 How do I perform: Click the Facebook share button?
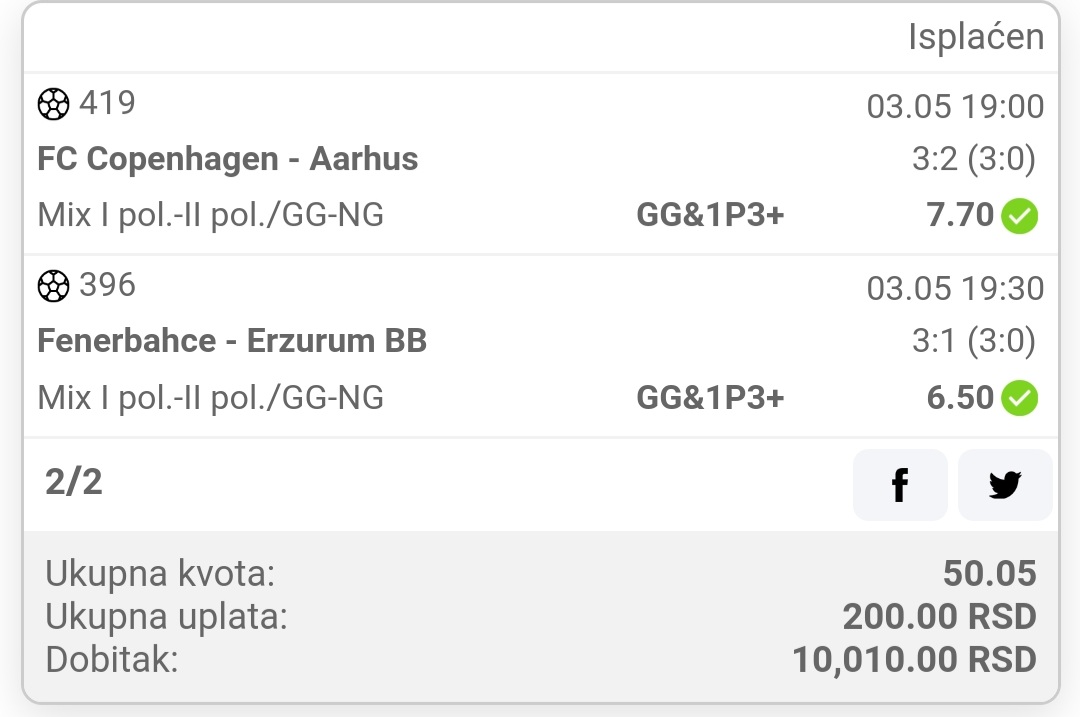coord(899,485)
